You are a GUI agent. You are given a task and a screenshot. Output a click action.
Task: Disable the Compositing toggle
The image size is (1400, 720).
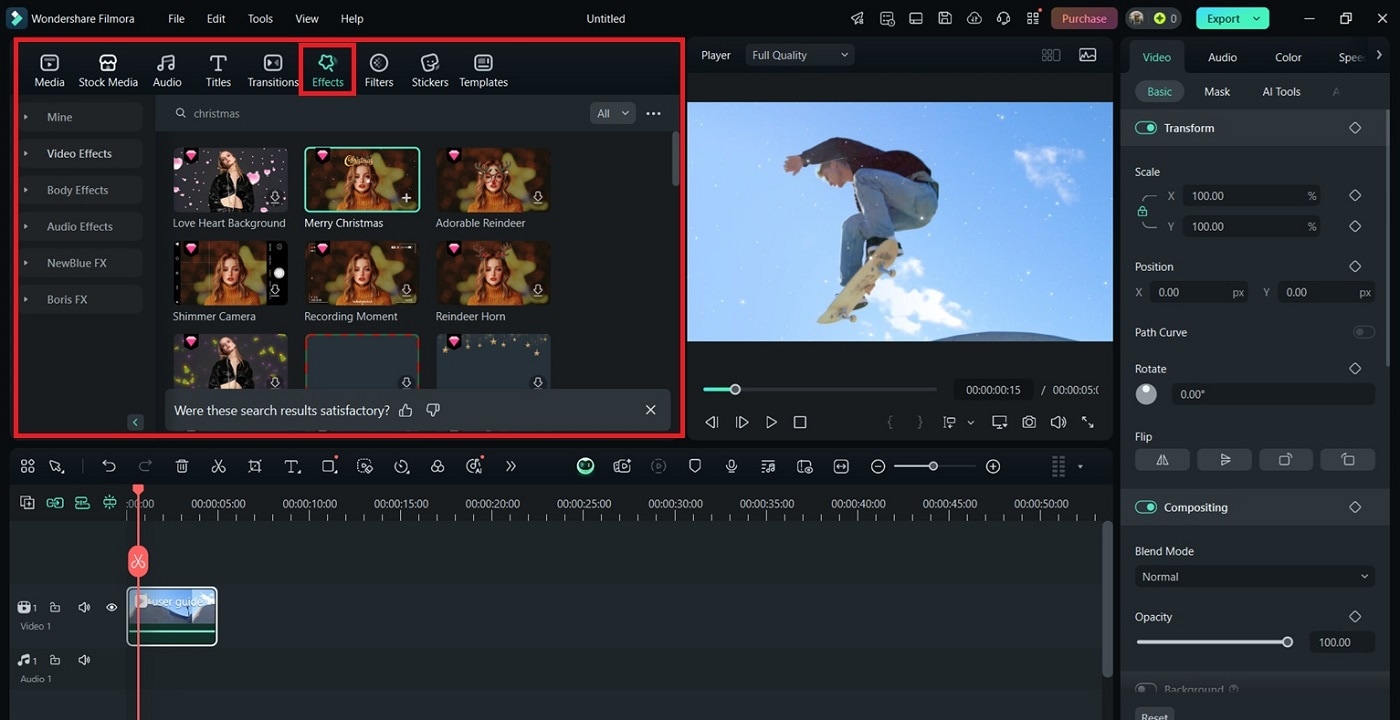(1146, 507)
